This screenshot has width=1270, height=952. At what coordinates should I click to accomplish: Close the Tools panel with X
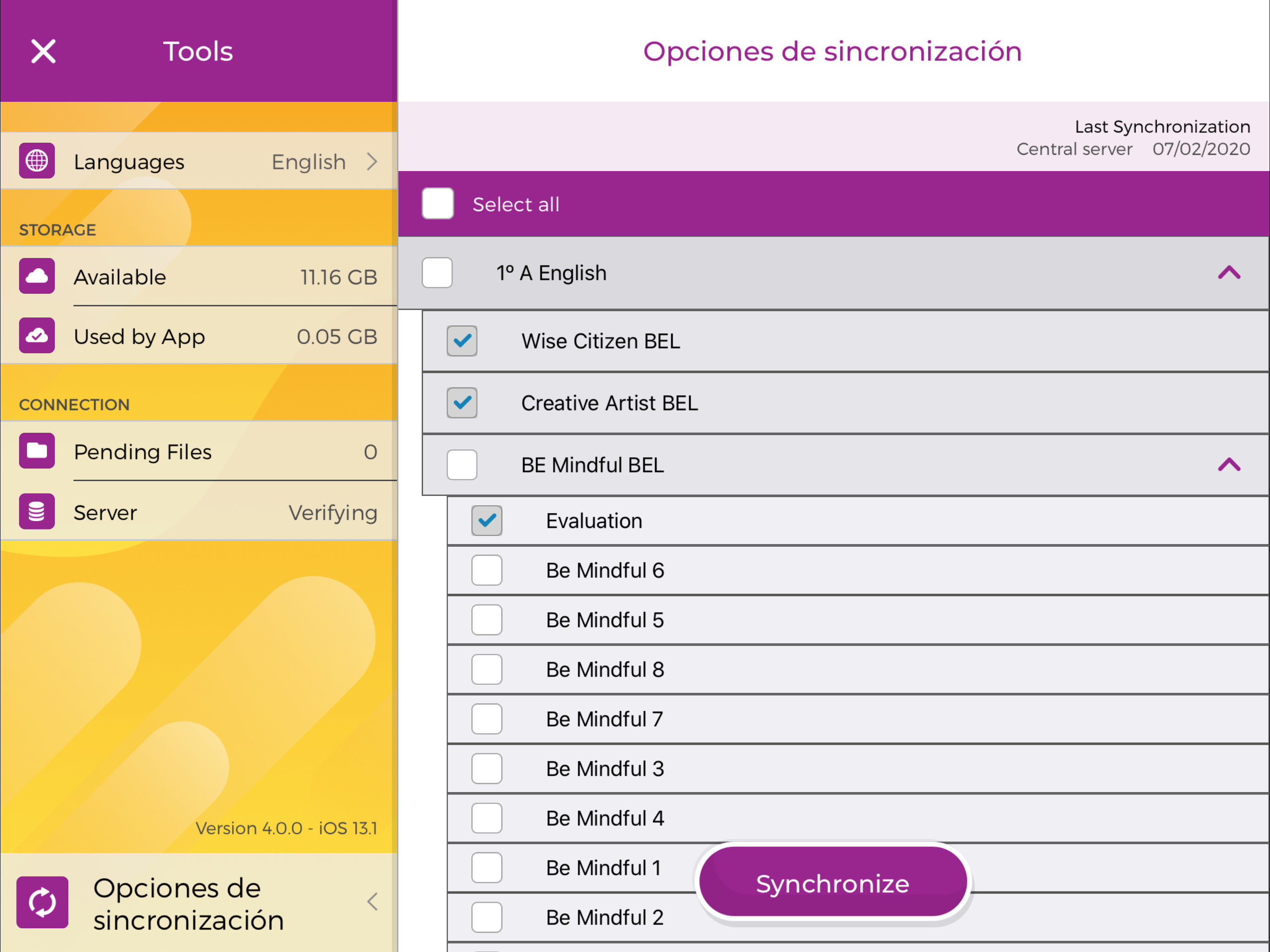pyautogui.click(x=44, y=52)
